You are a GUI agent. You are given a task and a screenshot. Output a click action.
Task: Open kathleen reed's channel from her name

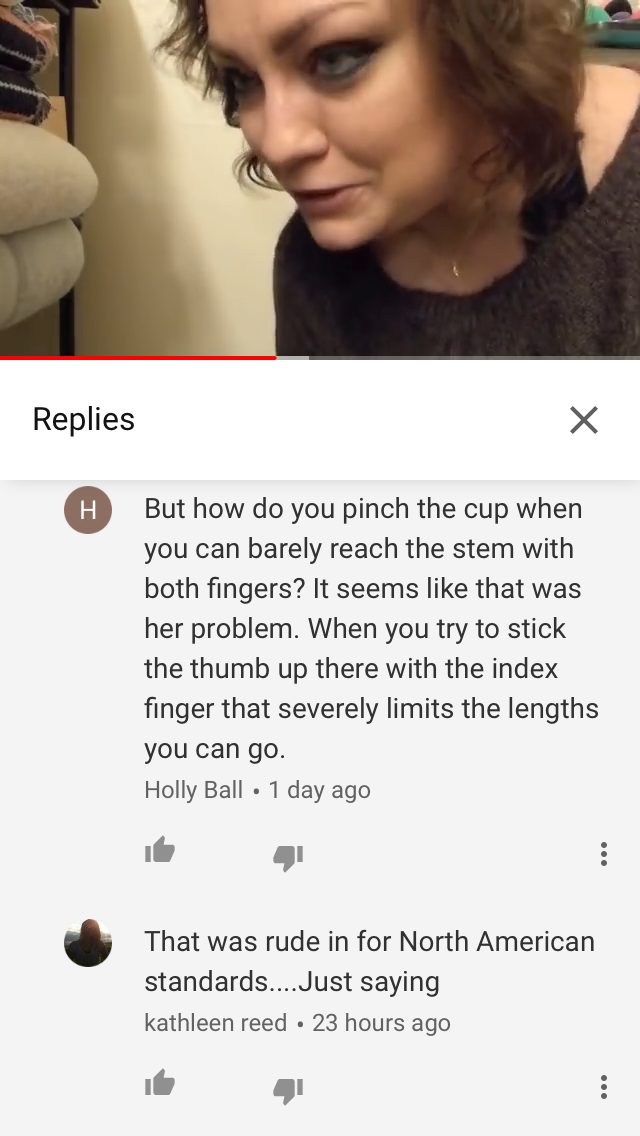click(215, 1022)
